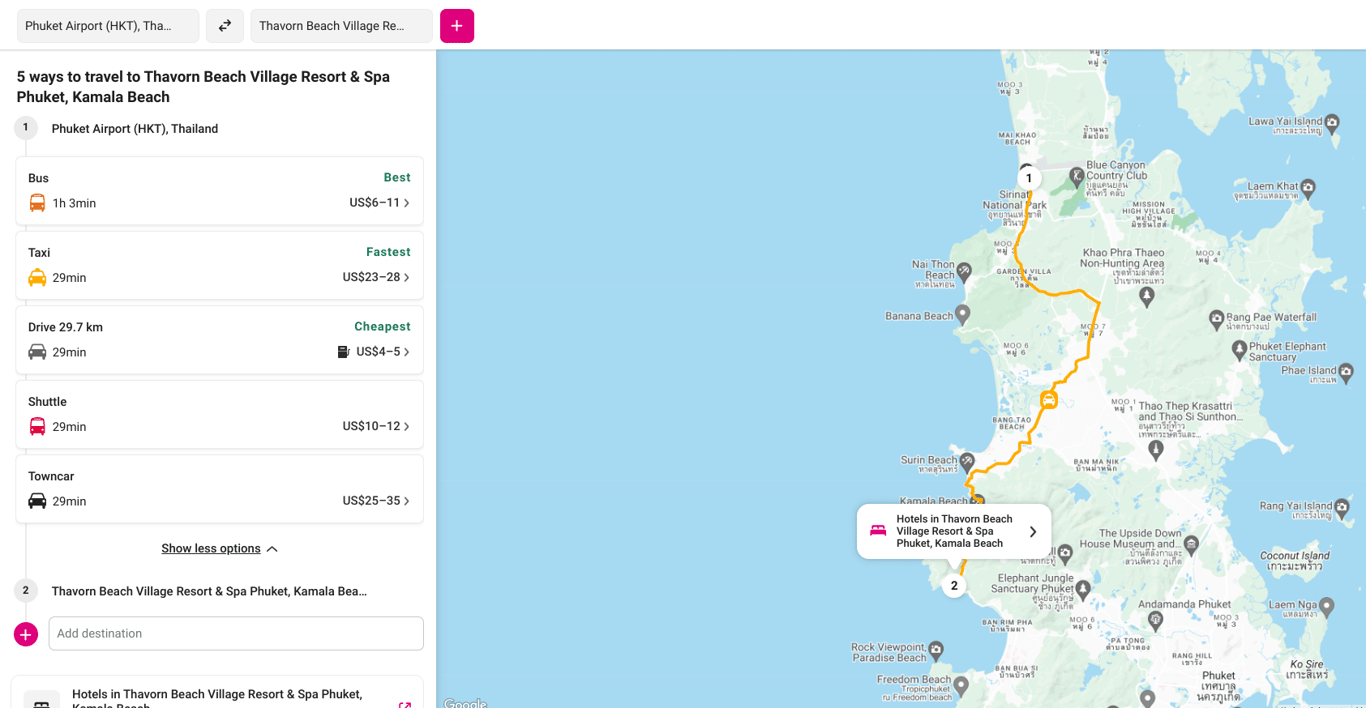The height and width of the screenshot is (708, 1366).
Task: Collapse list with Show less options
Action: click(219, 549)
